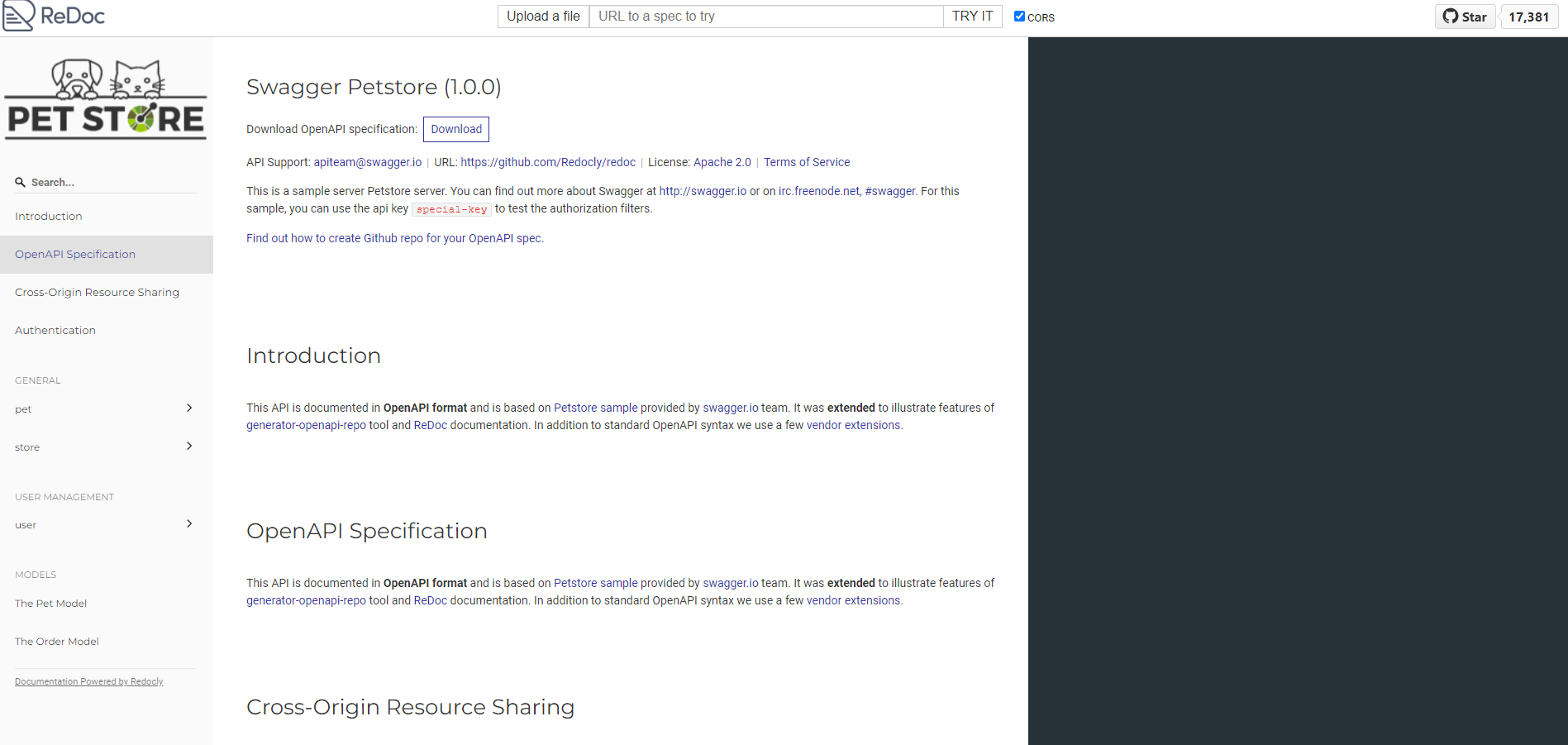The image size is (1568, 745).
Task: Click the cat illustration in the Pet Store logo
Action: (138, 77)
